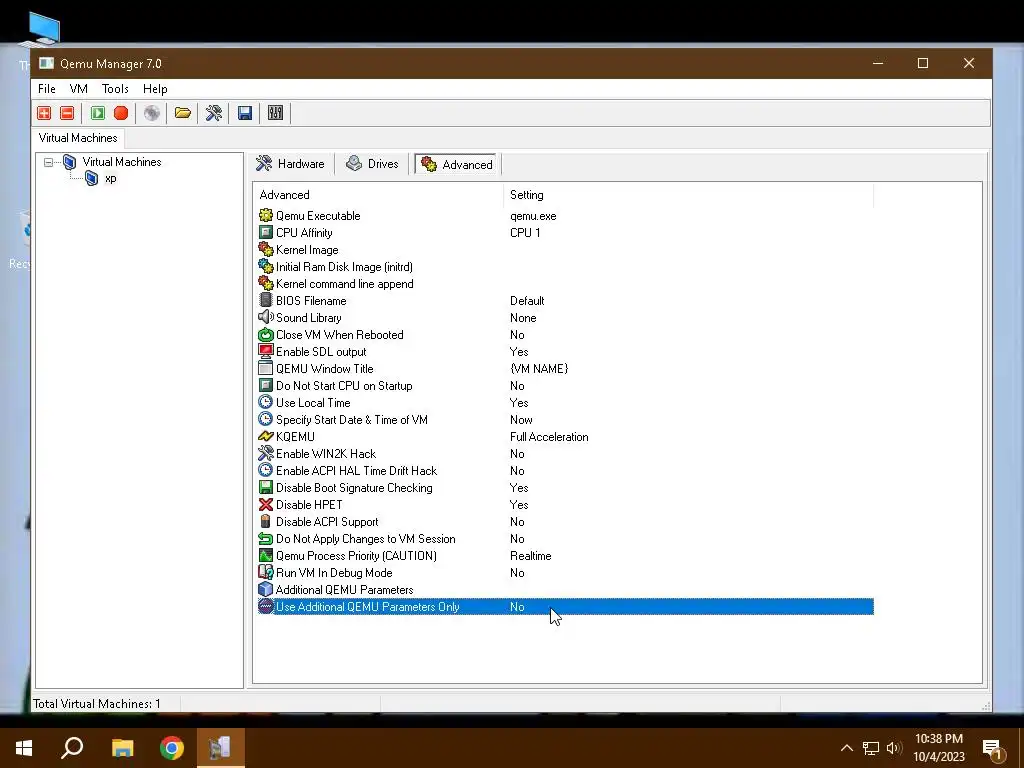Stop the VM with red stop icon
Viewport: 1024px width, 768px height.
[x=121, y=113]
